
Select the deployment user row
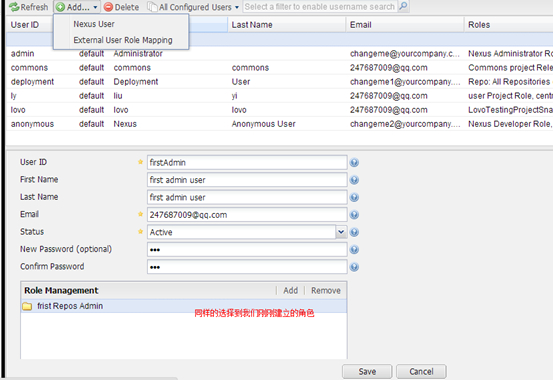280,82
